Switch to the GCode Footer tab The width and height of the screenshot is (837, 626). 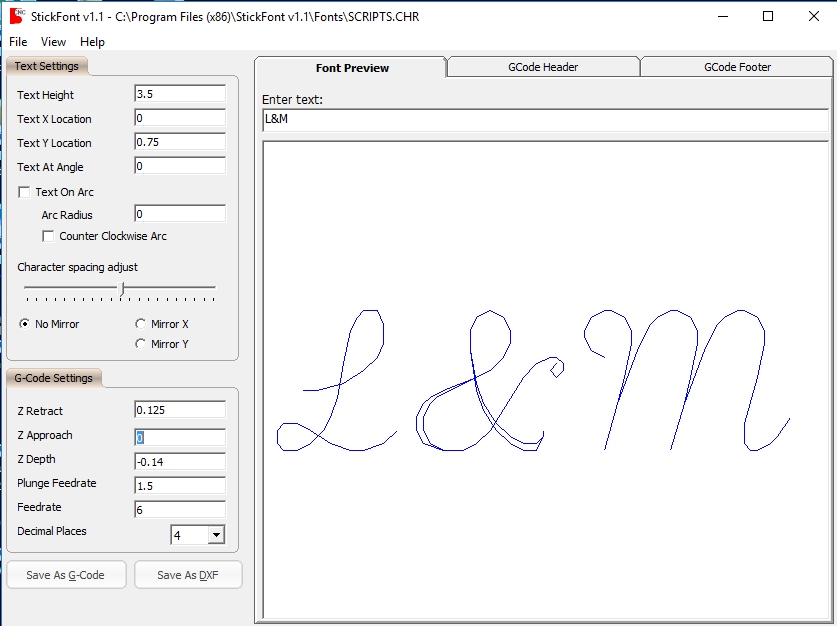737,67
